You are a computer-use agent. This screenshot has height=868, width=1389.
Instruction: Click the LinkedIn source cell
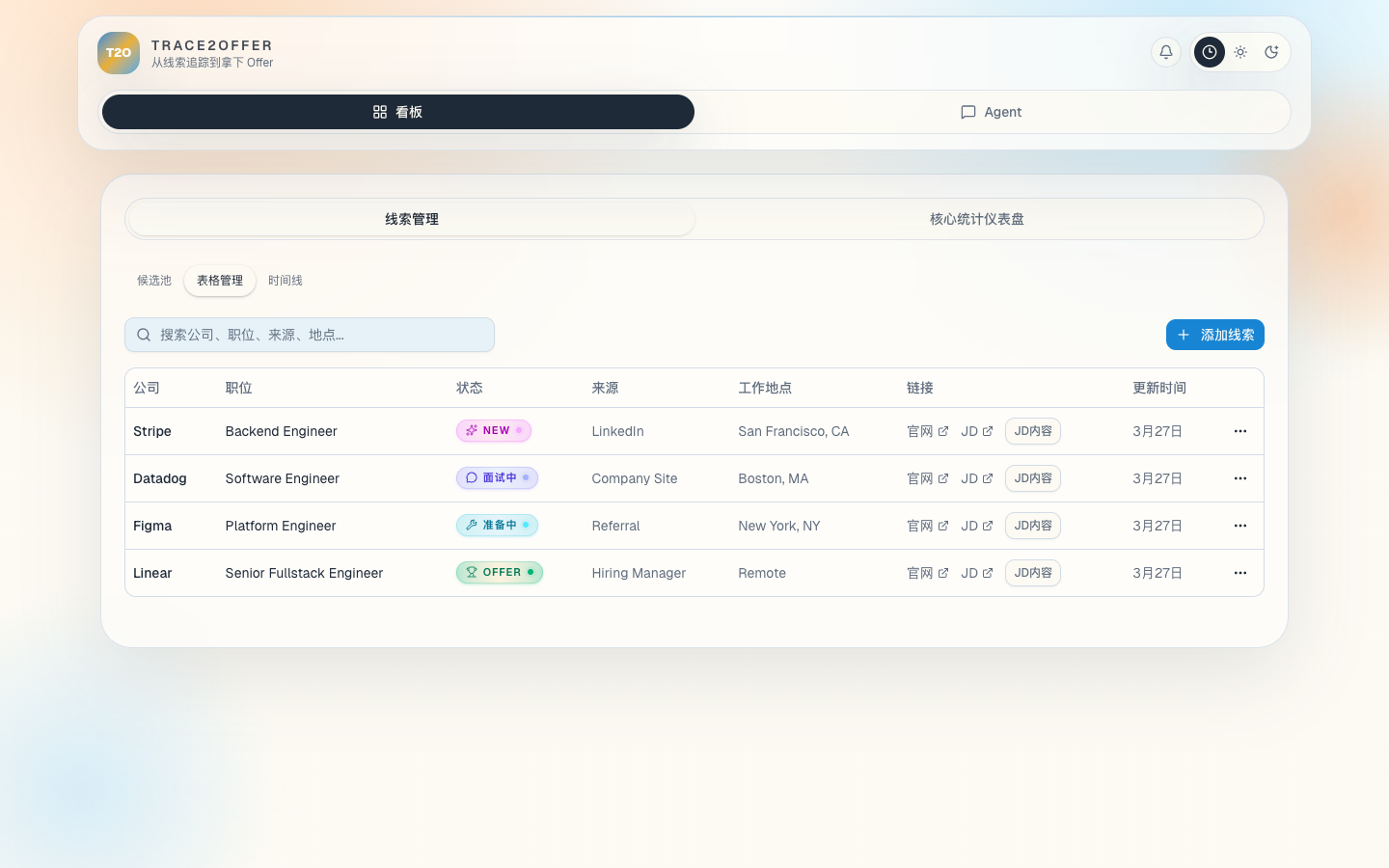click(x=617, y=431)
